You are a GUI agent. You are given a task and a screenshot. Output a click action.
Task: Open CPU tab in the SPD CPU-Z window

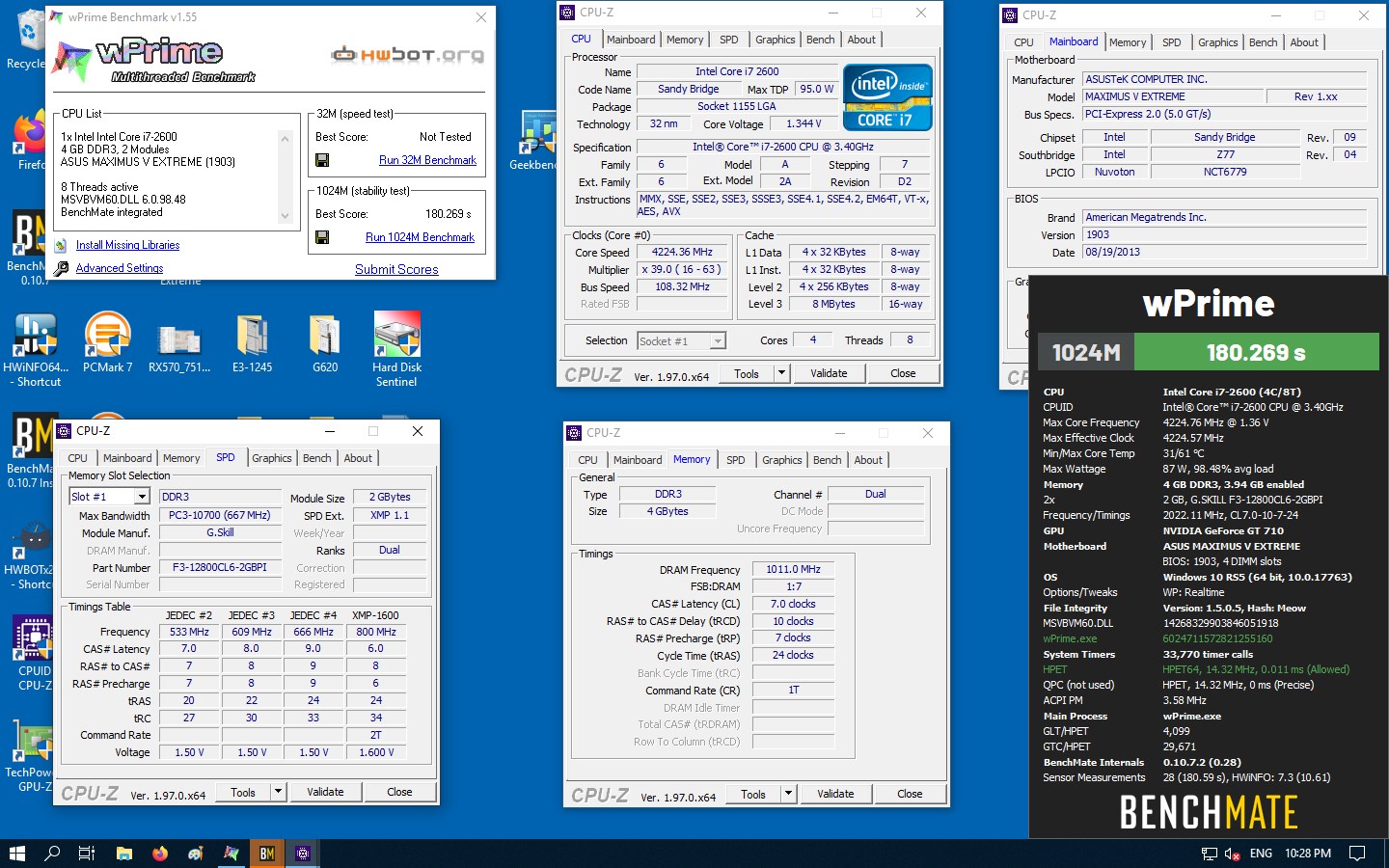click(77, 458)
